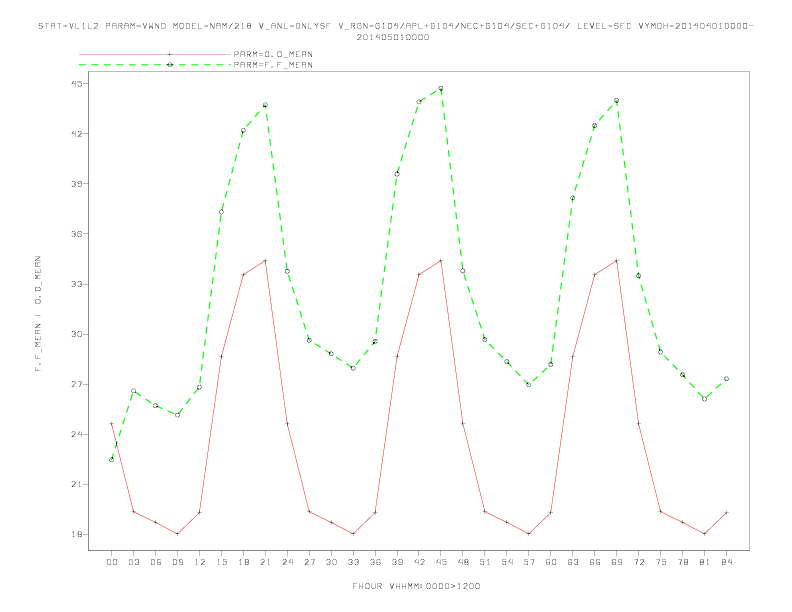The height and width of the screenshot is (612, 792).
Task: Select red O.O_MEAN low marker at hour 09
Action: [177, 533]
